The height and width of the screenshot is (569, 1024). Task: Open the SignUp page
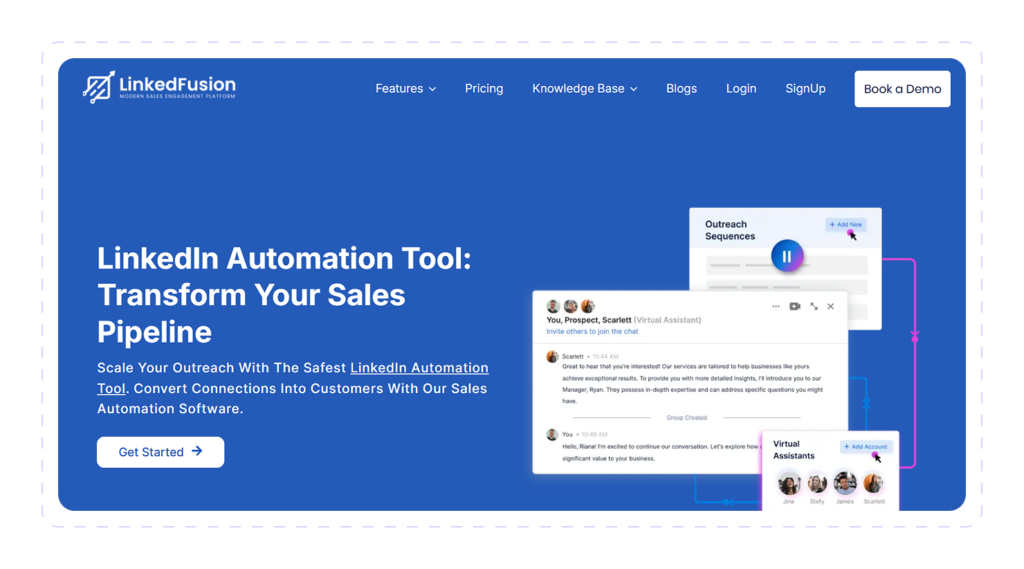(805, 89)
